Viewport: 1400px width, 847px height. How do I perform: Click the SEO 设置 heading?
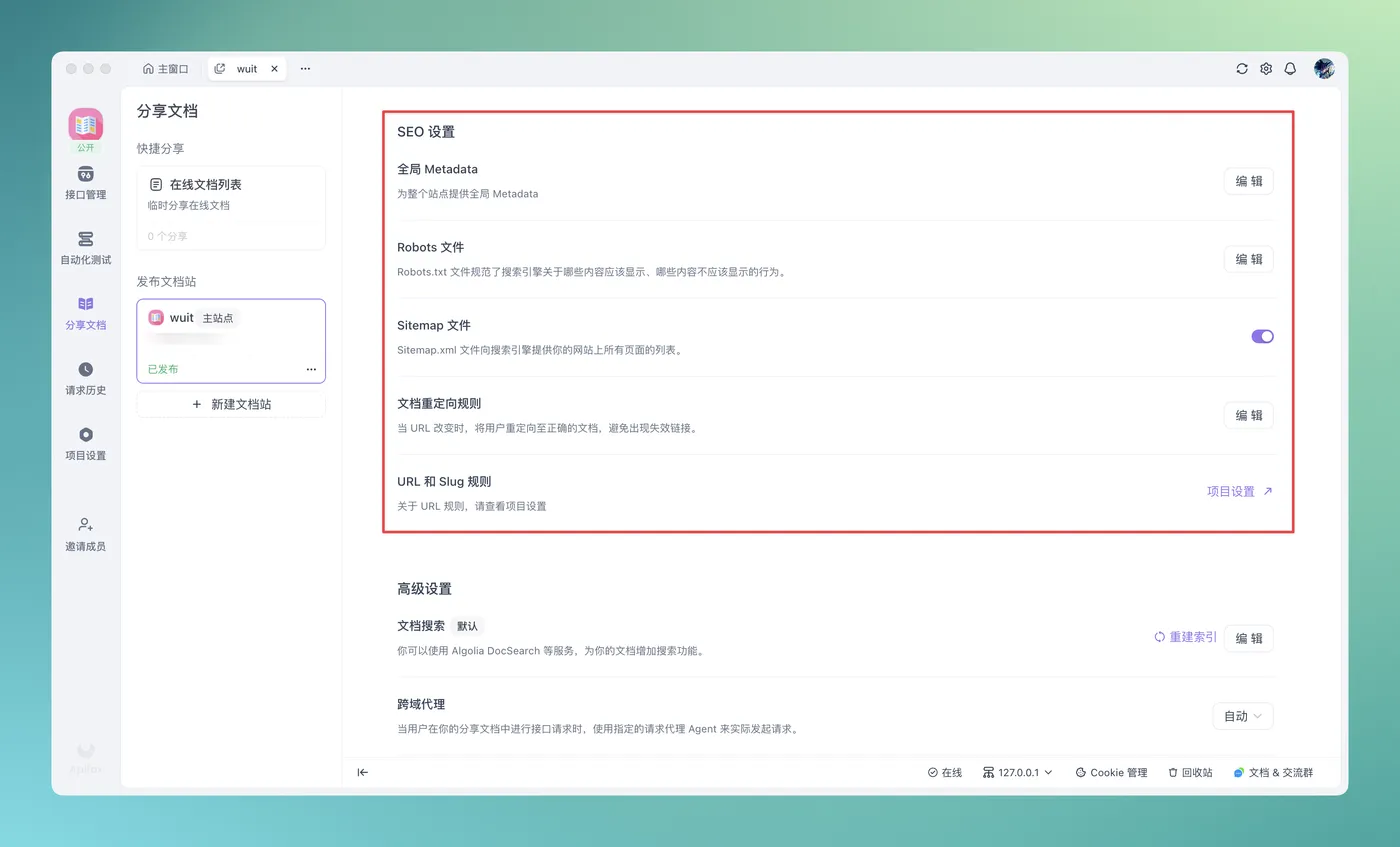426,132
